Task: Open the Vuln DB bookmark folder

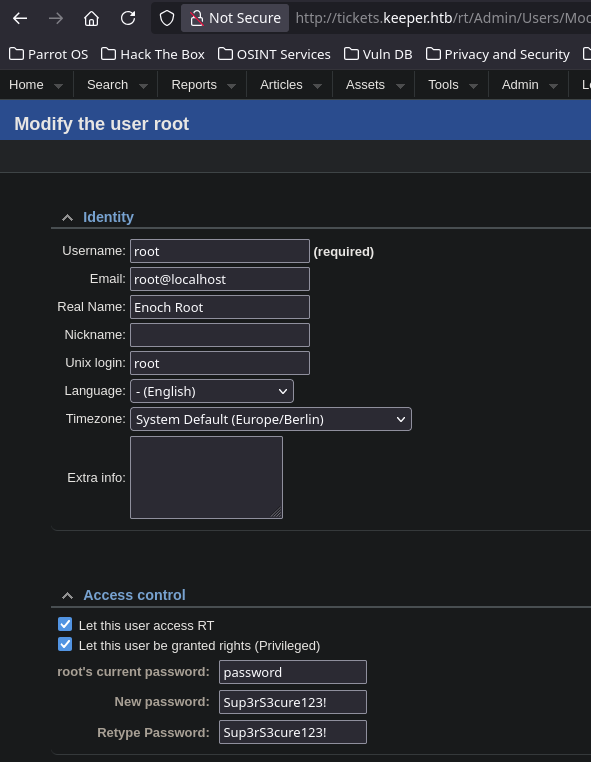Action: pyautogui.click(x=378, y=54)
